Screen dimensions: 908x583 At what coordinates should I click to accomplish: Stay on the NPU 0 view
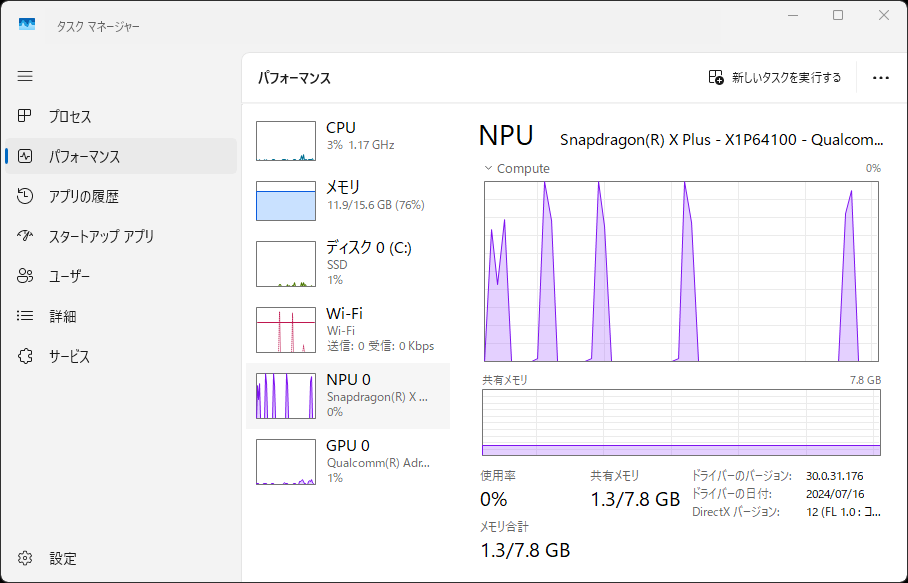[x=350, y=394]
